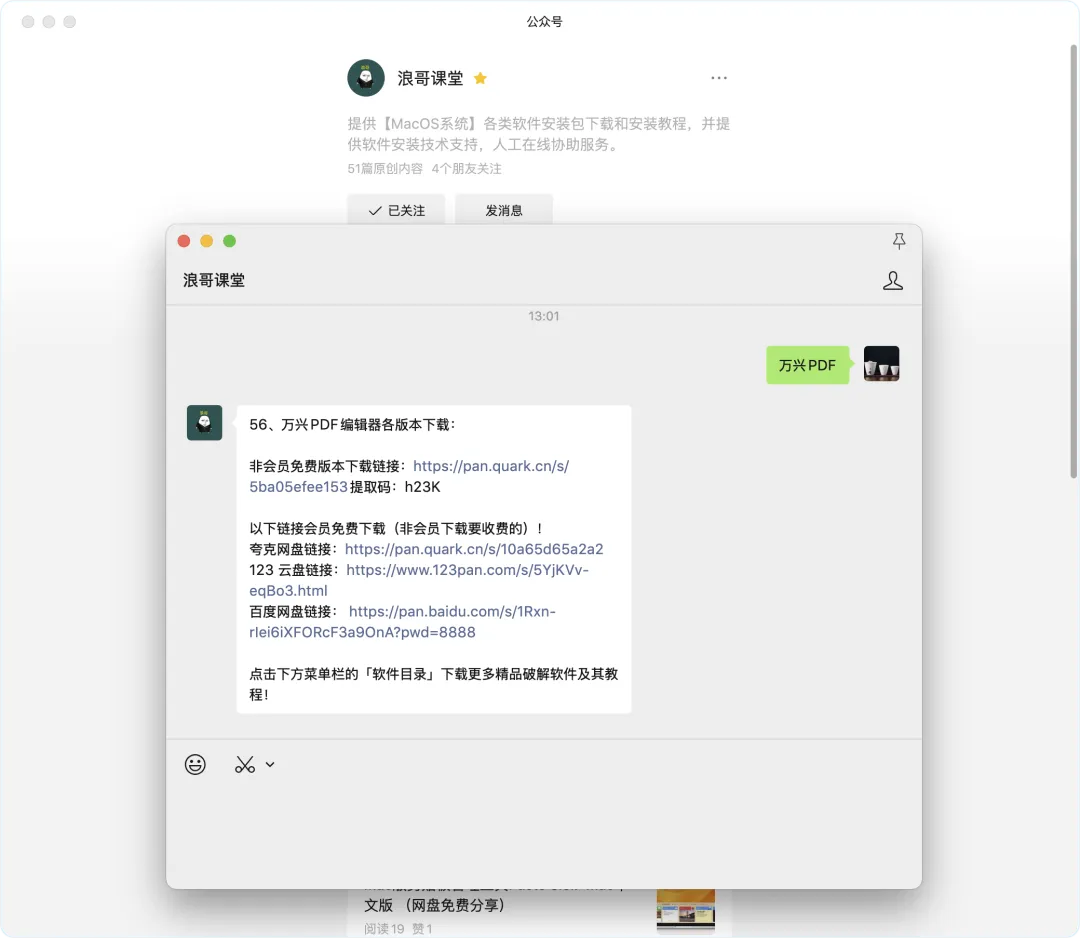Viewport: 1080px width, 938px height.
Task: Click the 提取码: h23K text
Action: pyautogui.click(x=395, y=487)
